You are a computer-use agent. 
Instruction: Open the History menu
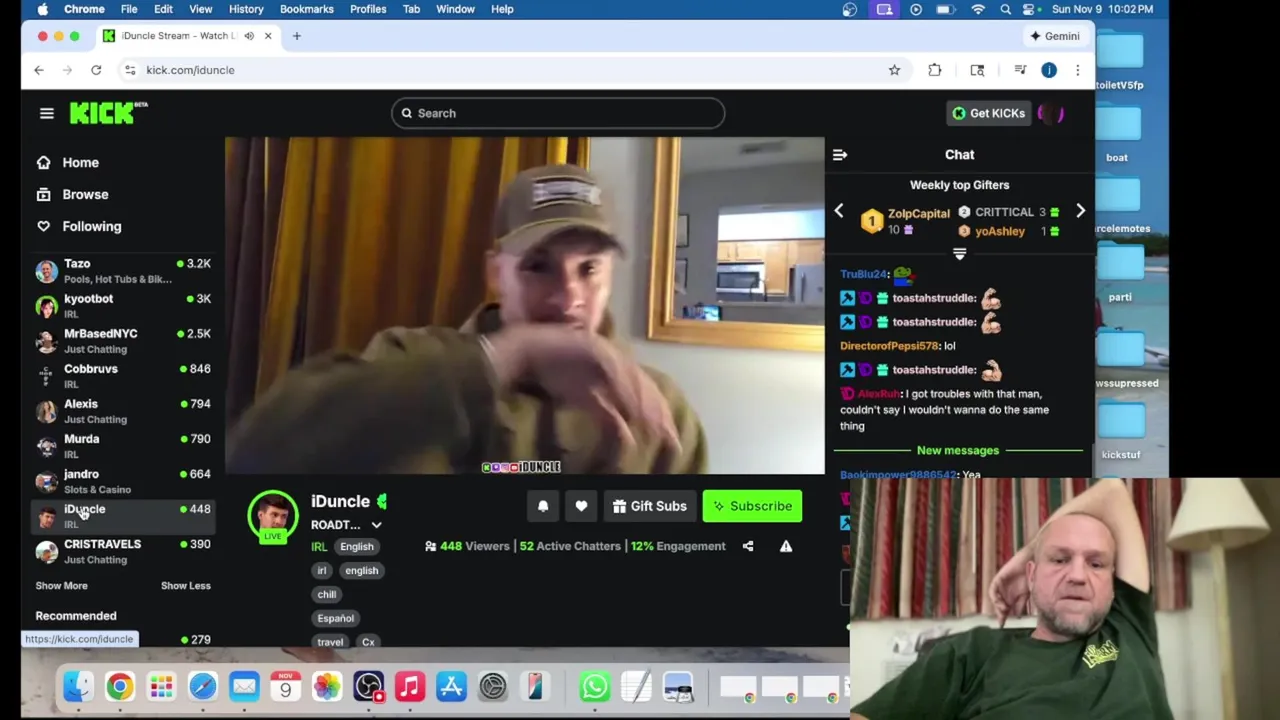pos(246,9)
